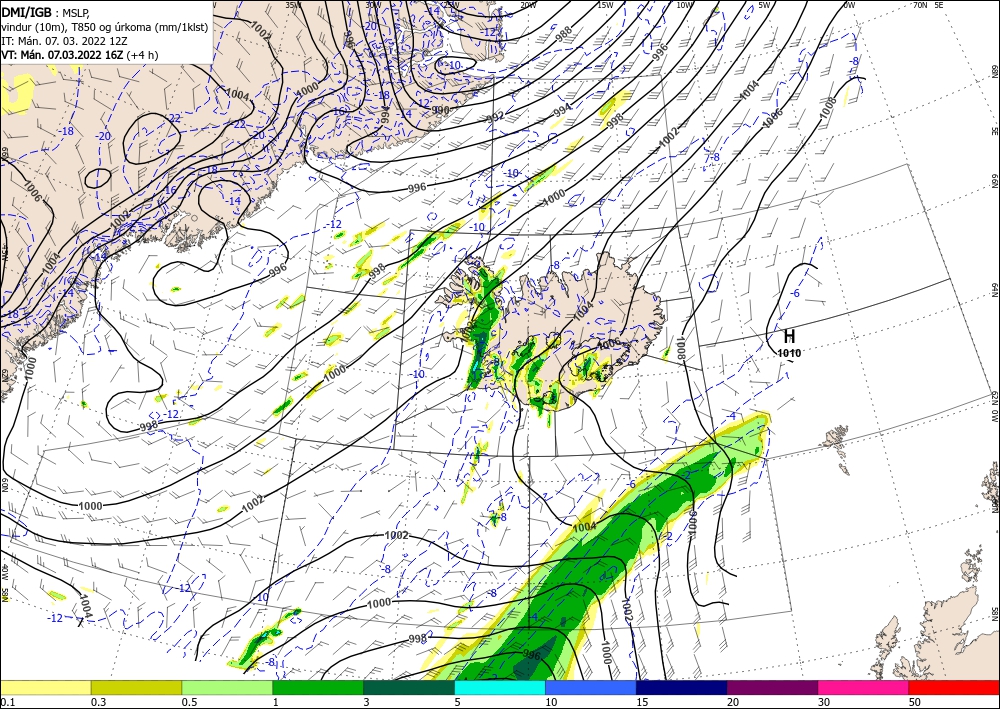Select the navy 15 mm legend swatch
This screenshot has height=709, width=1000.
682,687
